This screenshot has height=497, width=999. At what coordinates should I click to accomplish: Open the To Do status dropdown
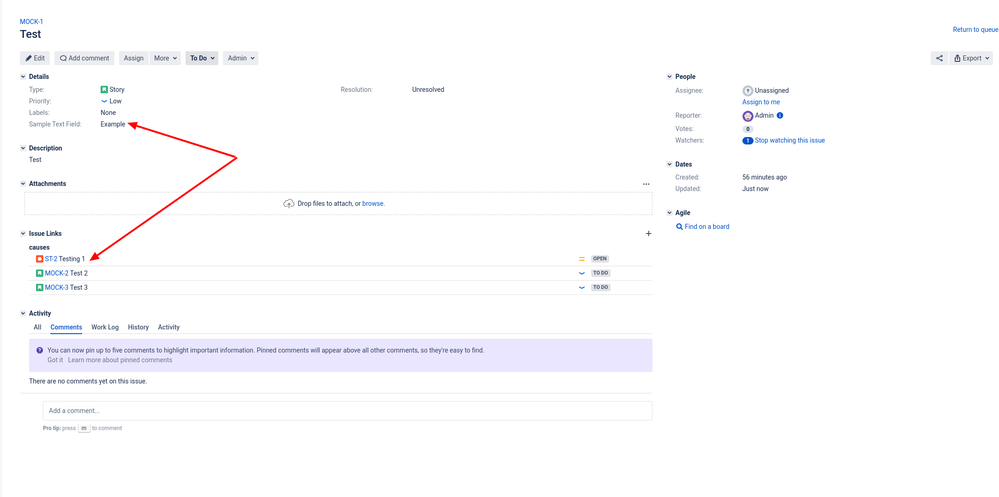click(x=202, y=58)
